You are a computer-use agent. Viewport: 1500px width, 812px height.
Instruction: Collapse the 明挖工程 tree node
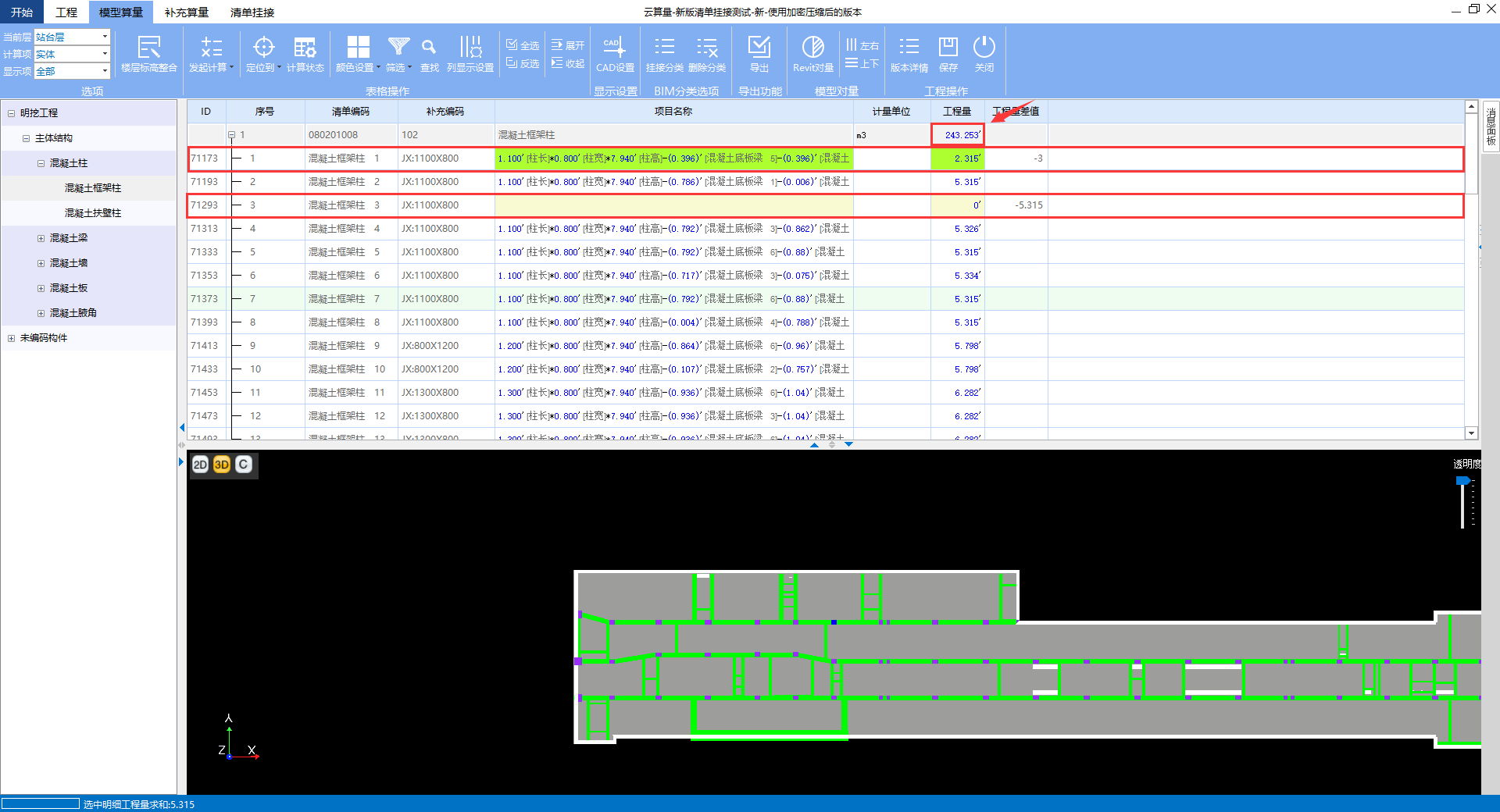11,113
